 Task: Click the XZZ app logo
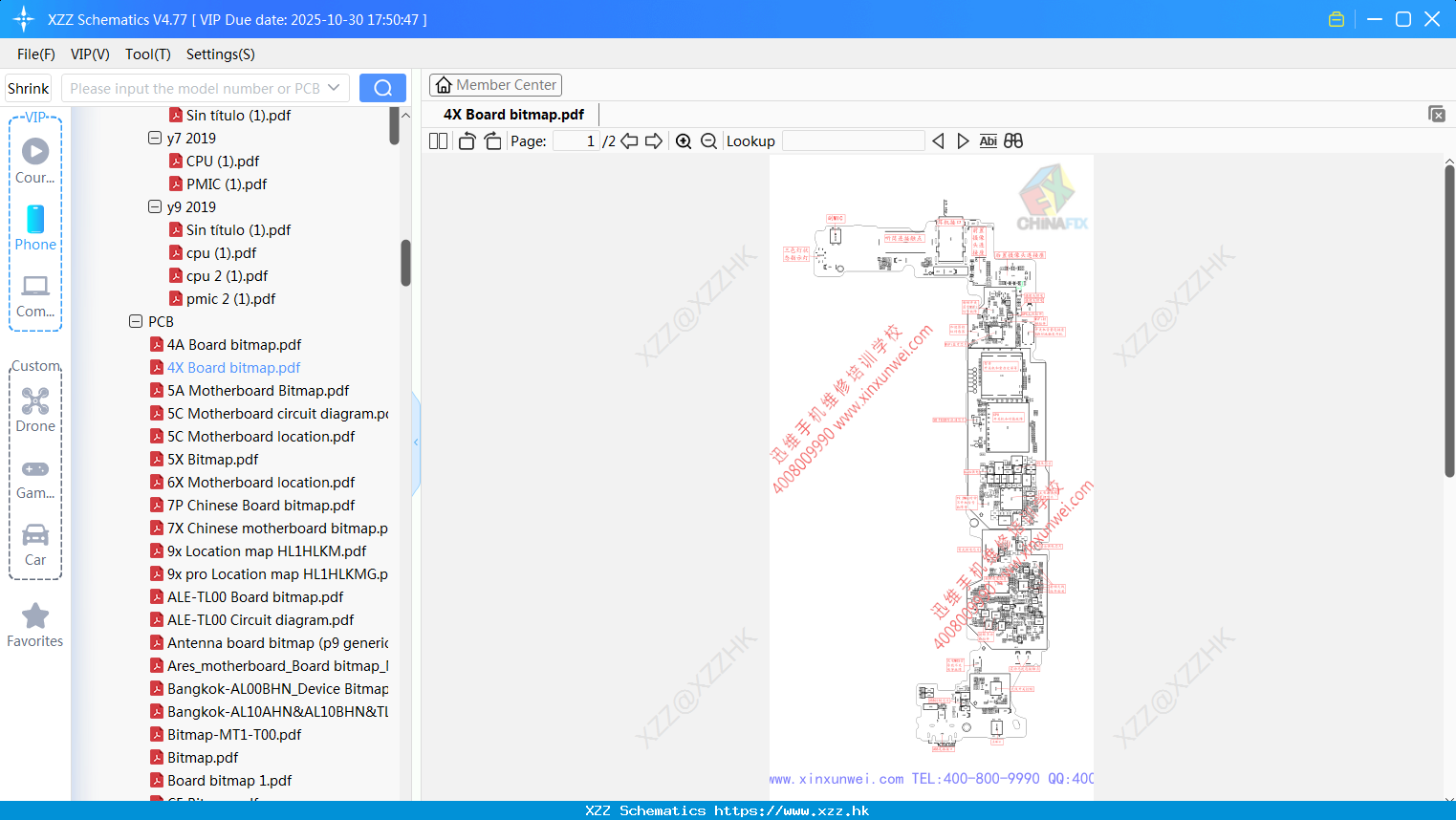(24, 19)
